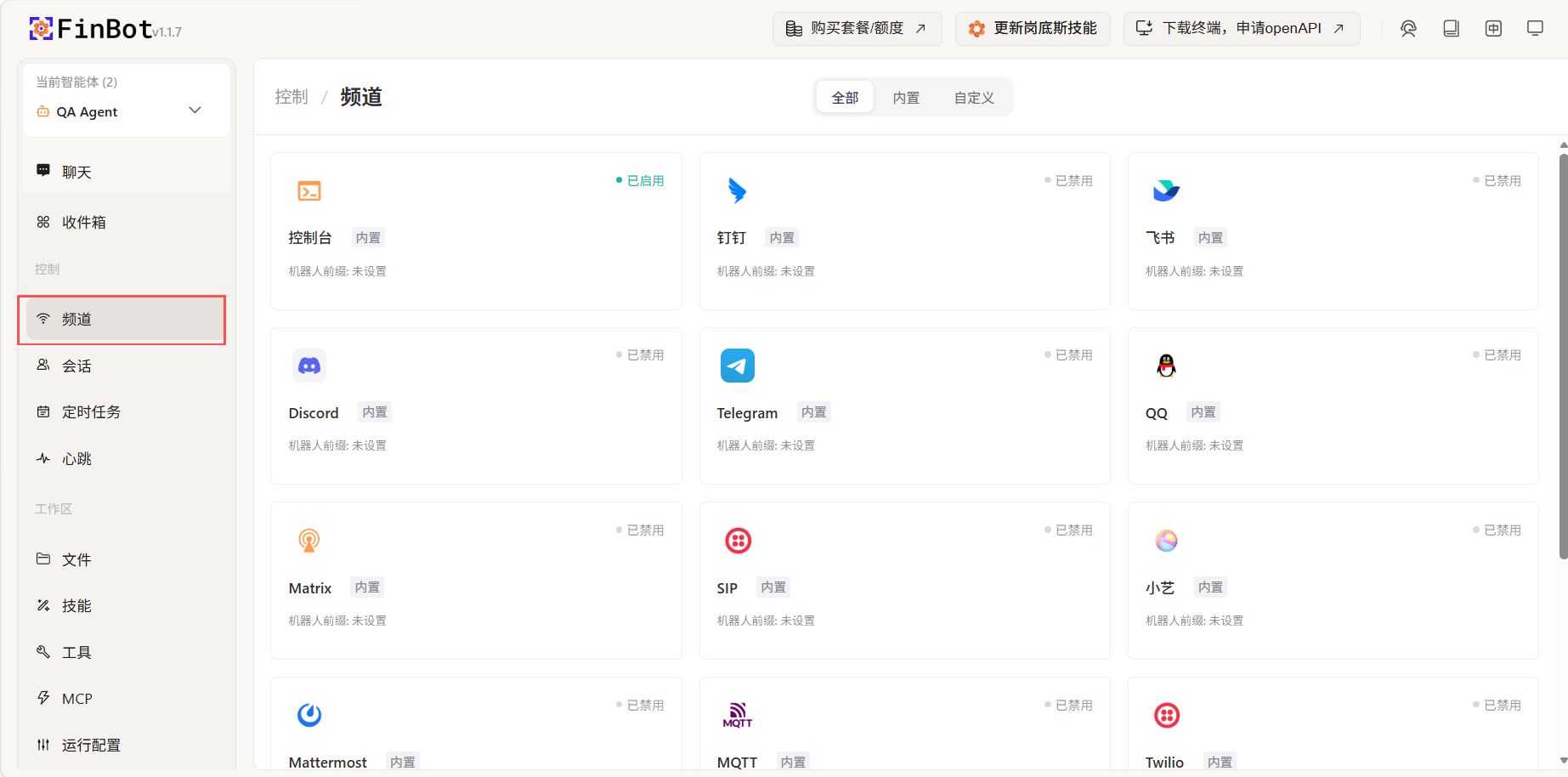Click 下载终端，申请openAPI button
This screenshot has width=1568, height=777.
[1242, 29]
